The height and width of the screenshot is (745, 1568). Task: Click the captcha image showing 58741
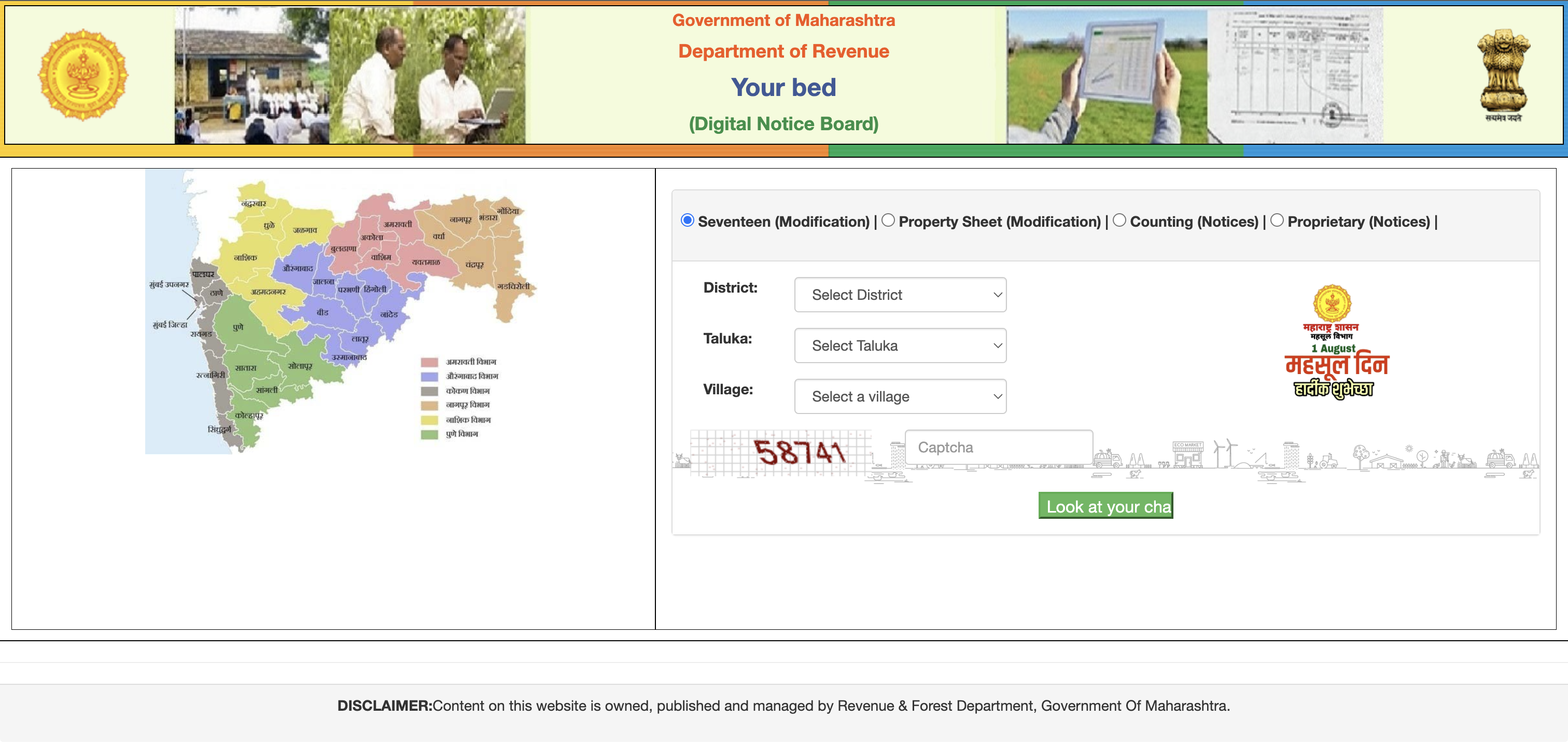coord(781,452)
